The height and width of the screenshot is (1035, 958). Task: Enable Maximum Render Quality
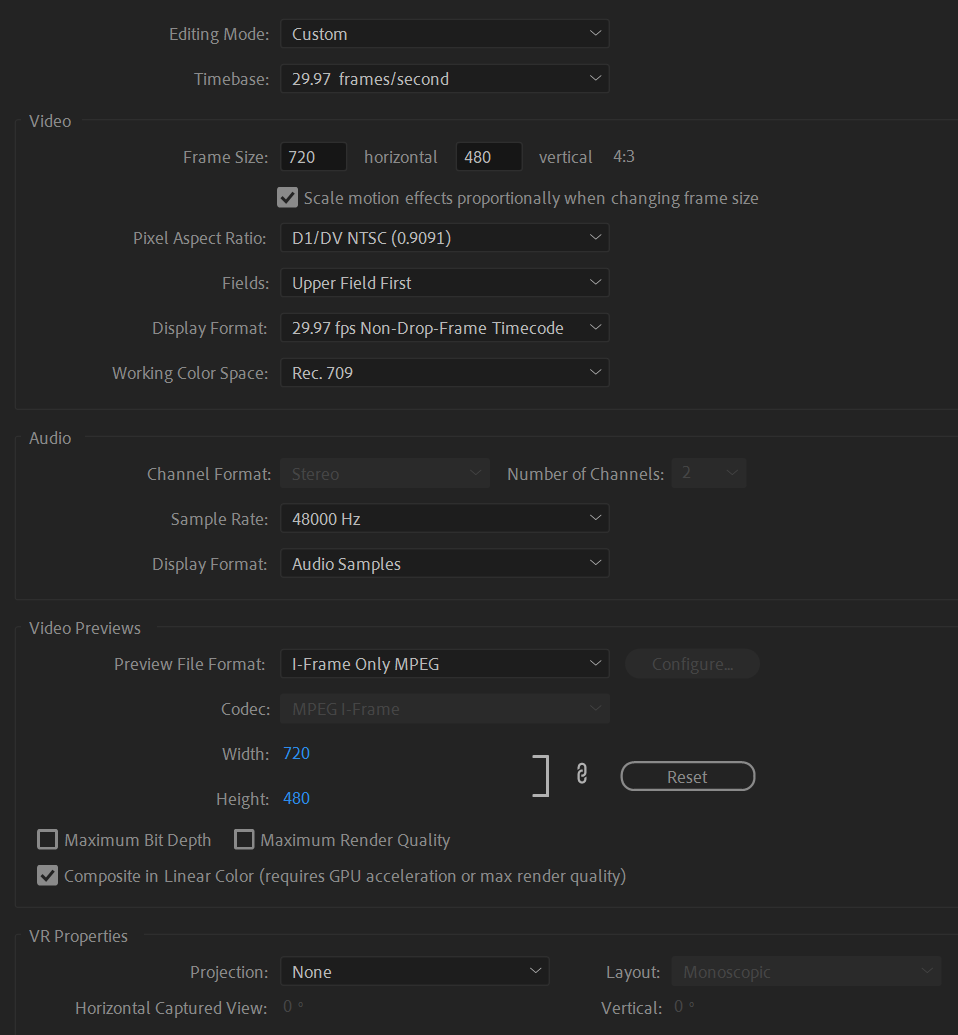click(244, 840)
